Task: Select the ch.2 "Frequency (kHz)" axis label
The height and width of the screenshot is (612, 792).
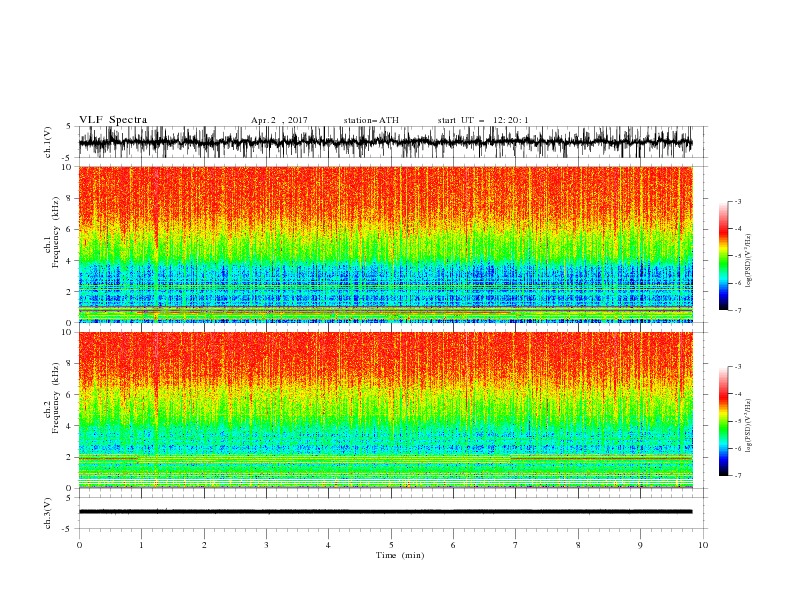Action: coord(56,398)
